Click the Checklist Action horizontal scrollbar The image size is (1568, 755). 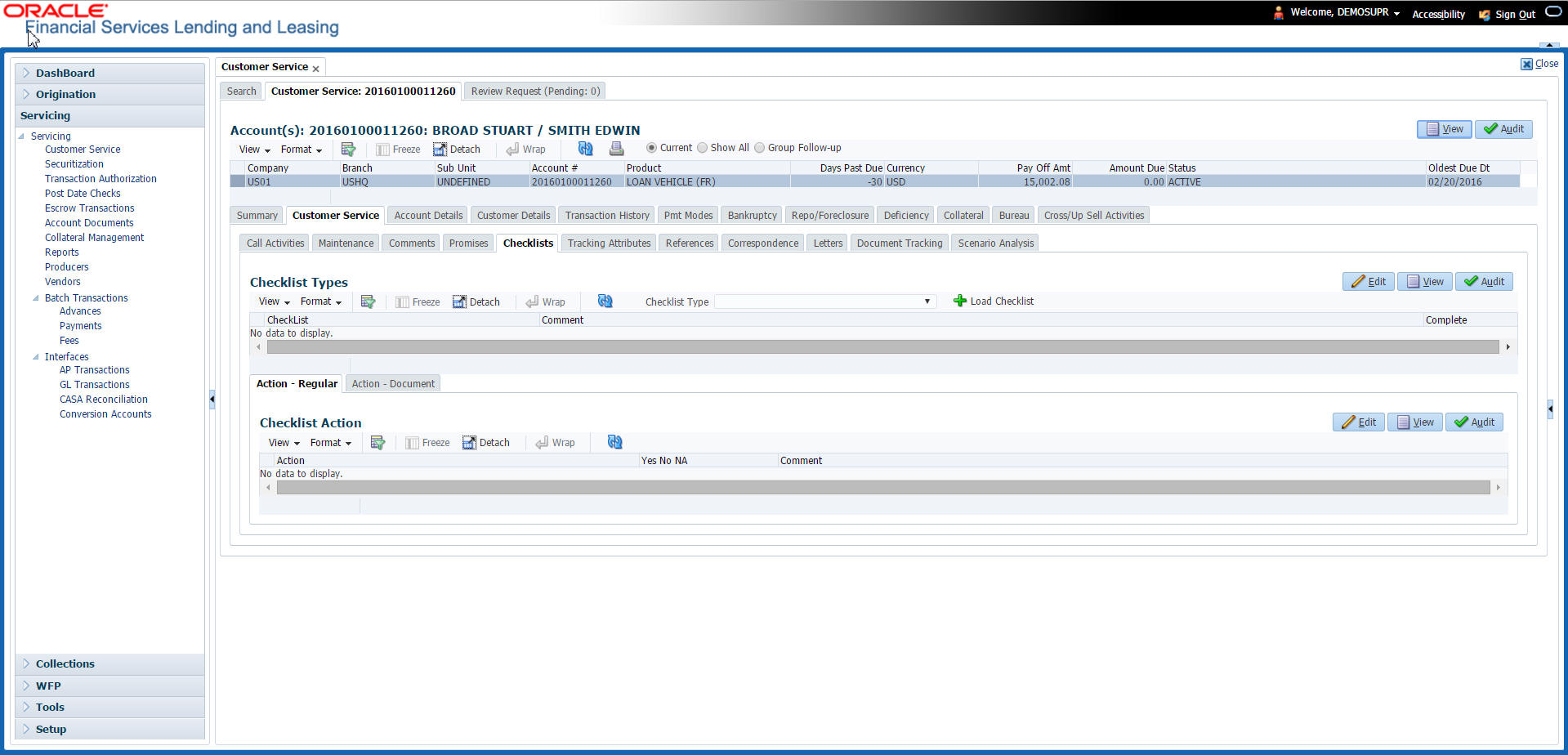(x=882, y=488)
